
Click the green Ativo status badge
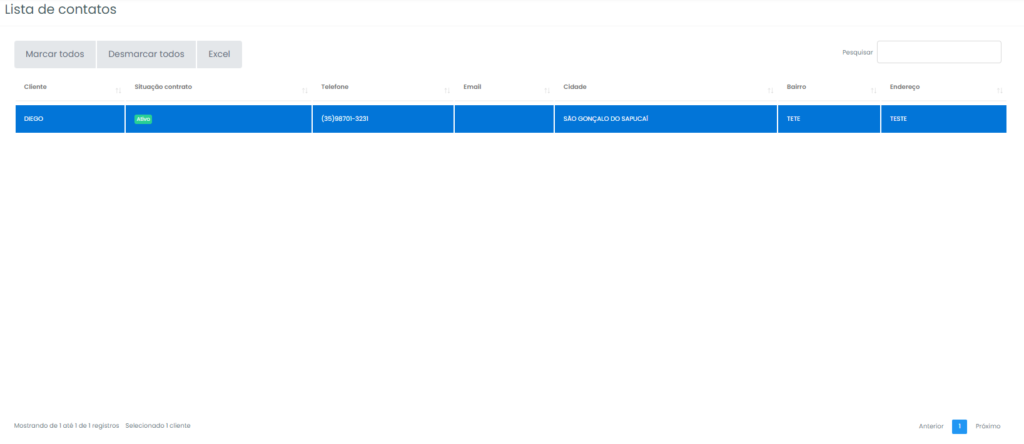[143, 119]
